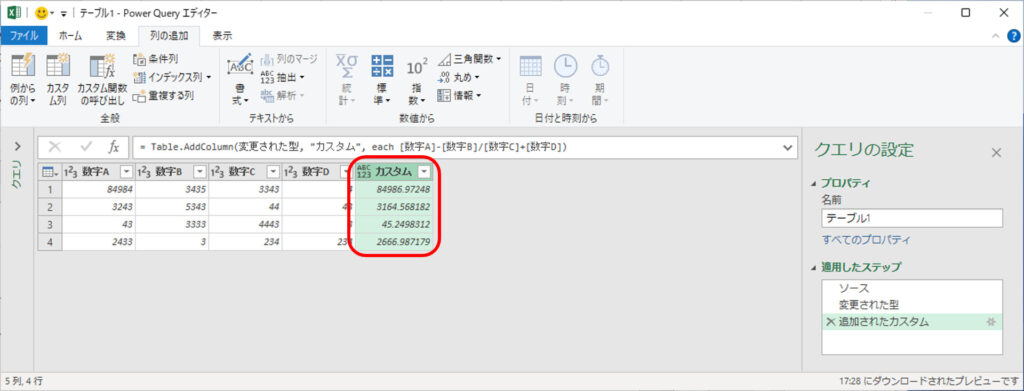The image size is (1024, 391).
Task: Click the data type icon of 数字A
Action: tap(71, 172)
